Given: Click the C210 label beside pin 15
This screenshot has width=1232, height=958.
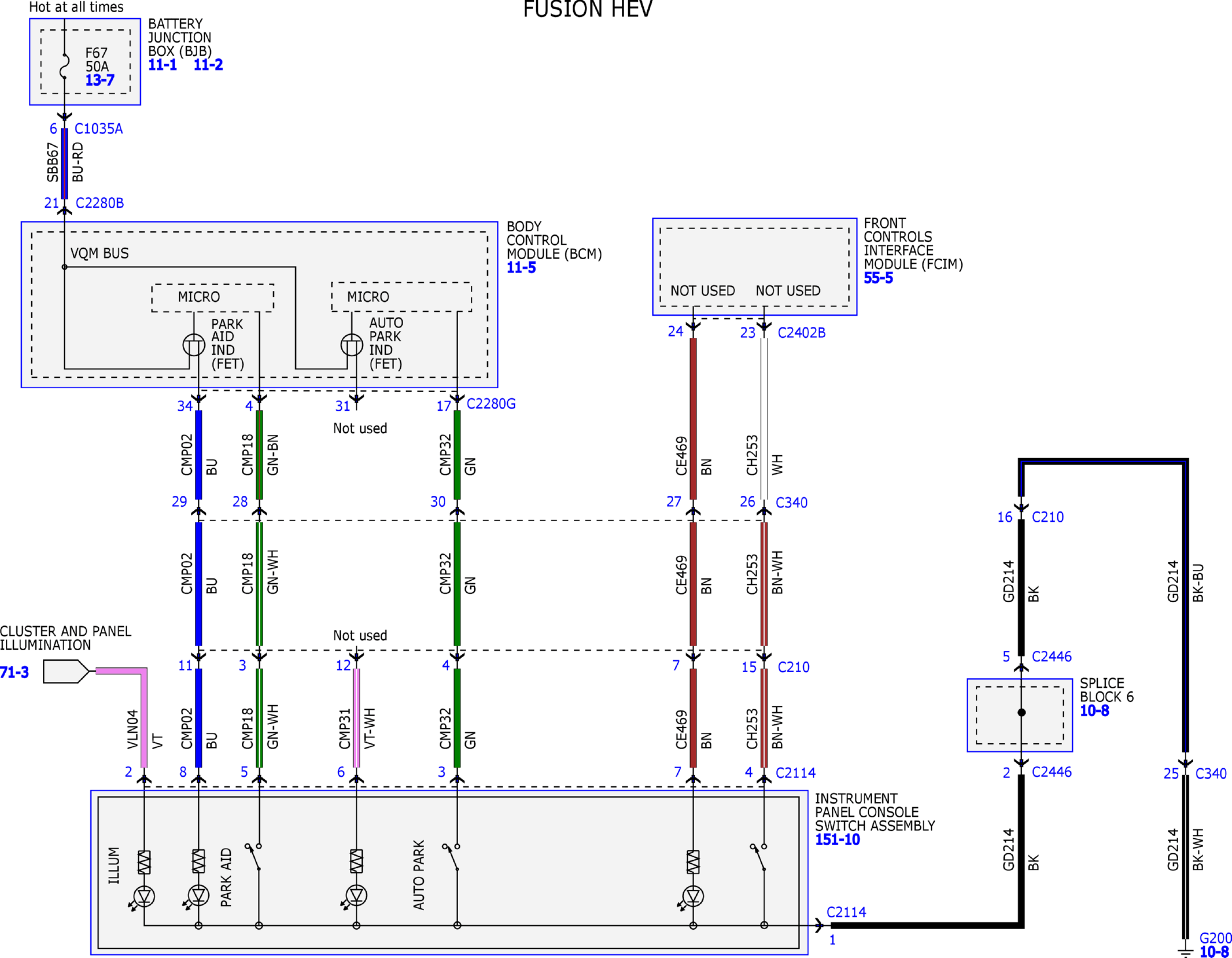Looking at the screenshot, I should point(794,667).
